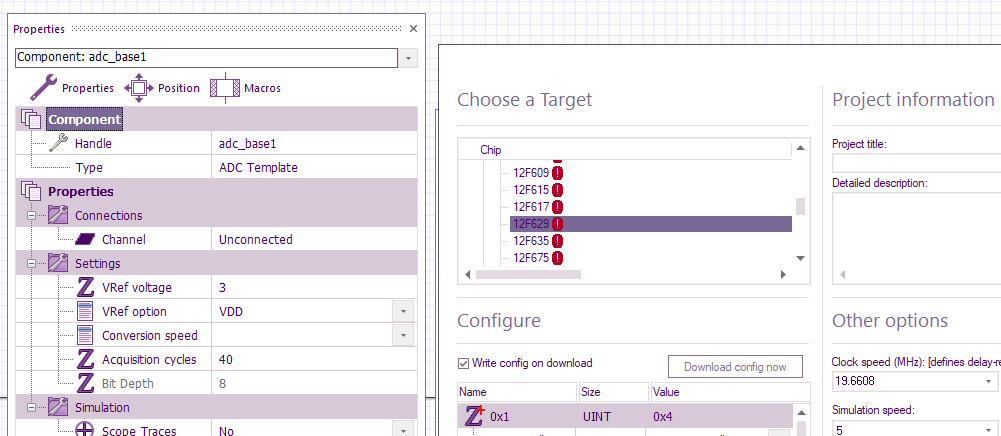Screen dimensions: 1001x436
Task: Click the Project title input field
Action: 917,163
